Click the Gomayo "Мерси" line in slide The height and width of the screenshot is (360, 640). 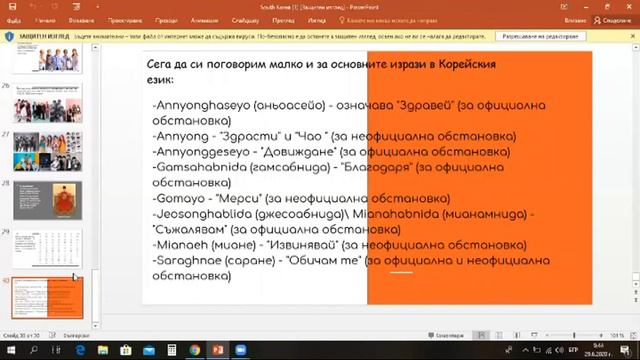[x=301, y=198]
